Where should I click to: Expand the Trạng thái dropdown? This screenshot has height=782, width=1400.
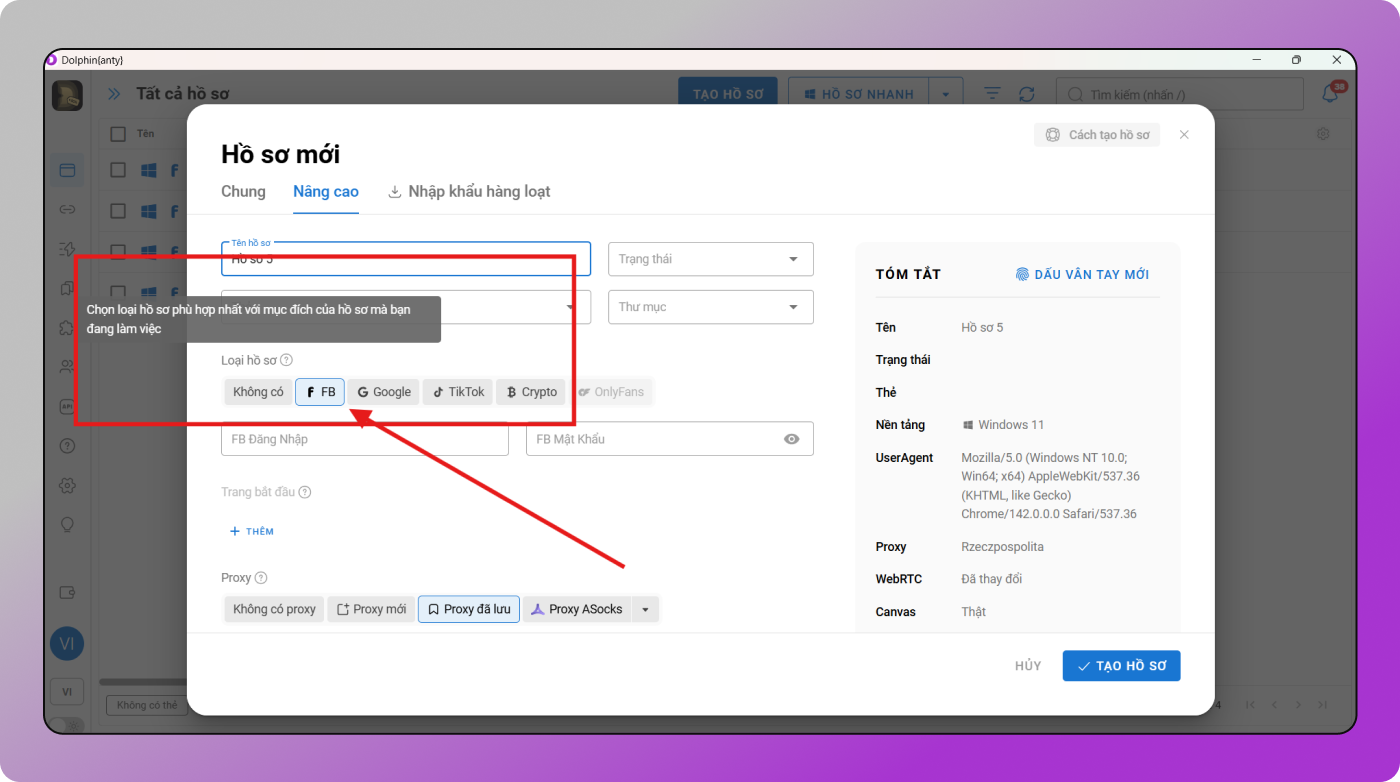point(710,259)
